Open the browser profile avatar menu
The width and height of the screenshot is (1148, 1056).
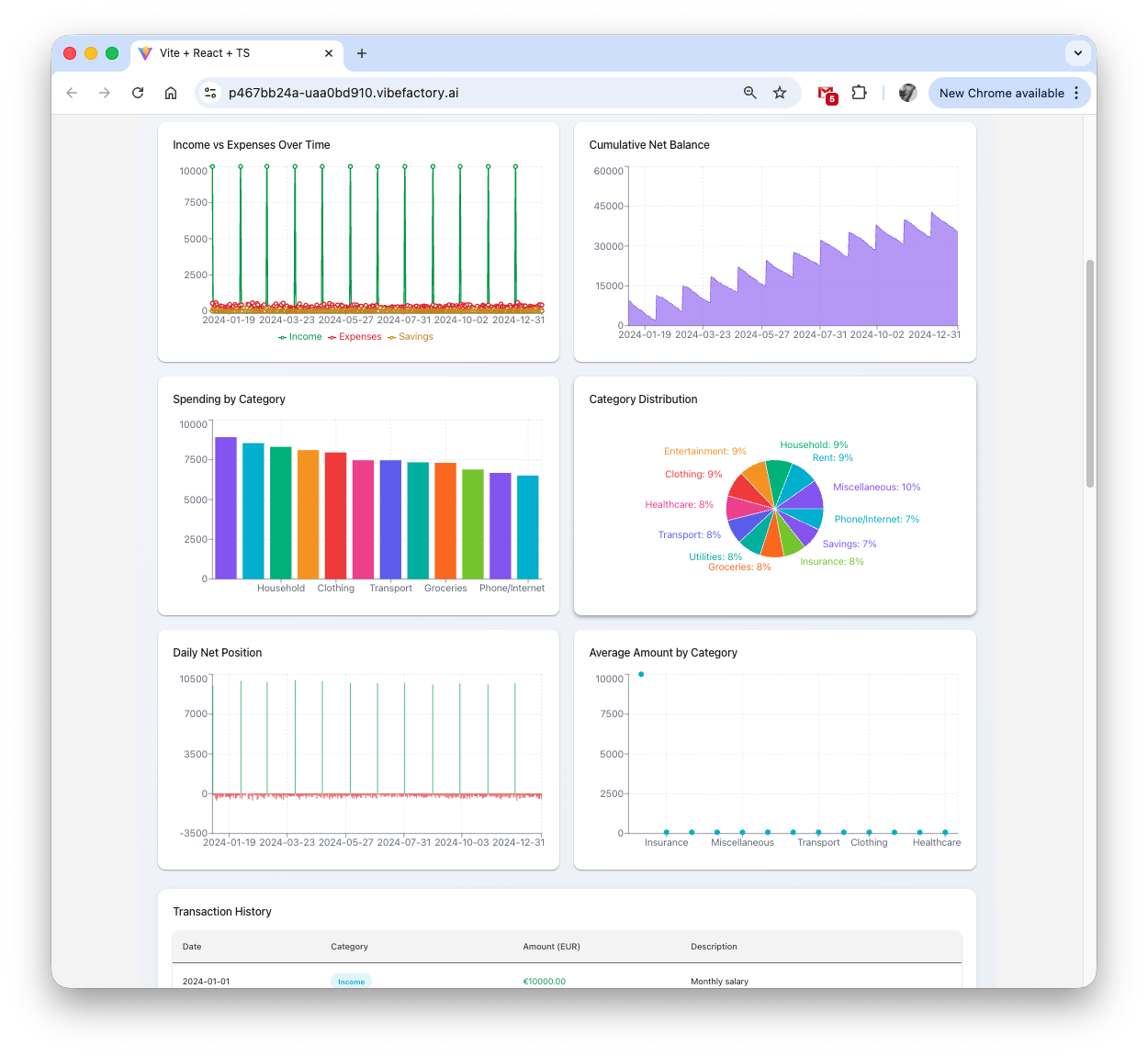tap(907, 93)
